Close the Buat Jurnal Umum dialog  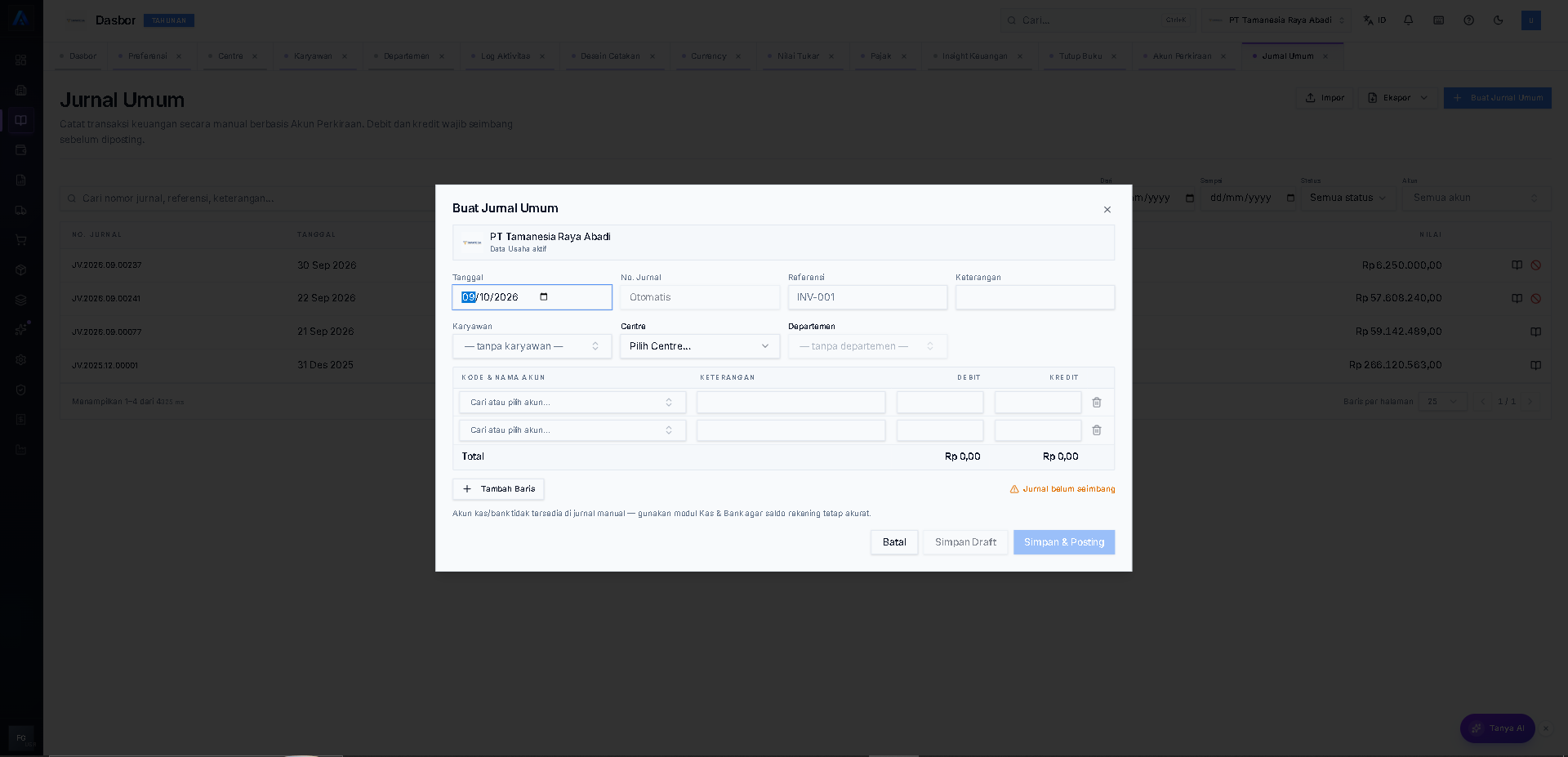point(1107,210)
